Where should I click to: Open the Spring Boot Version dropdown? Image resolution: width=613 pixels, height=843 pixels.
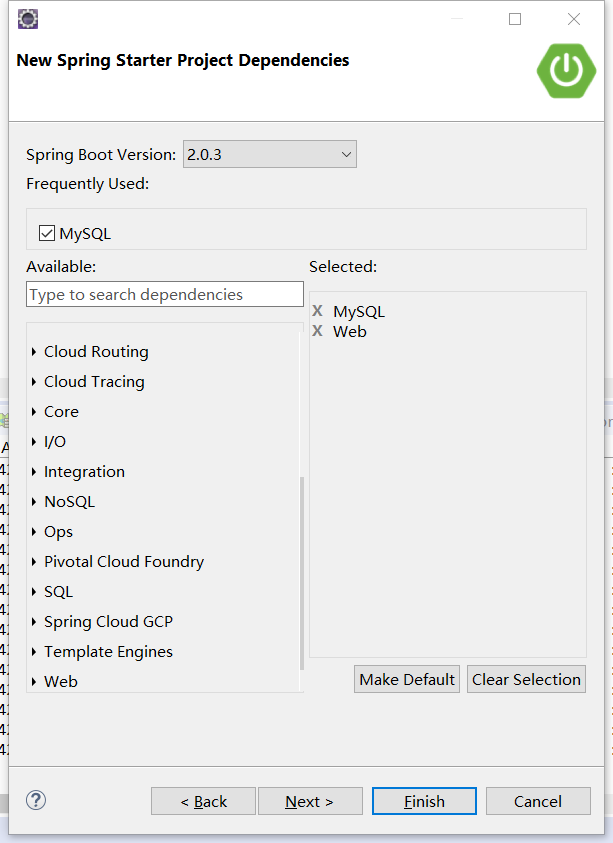[x=270, y=154]
